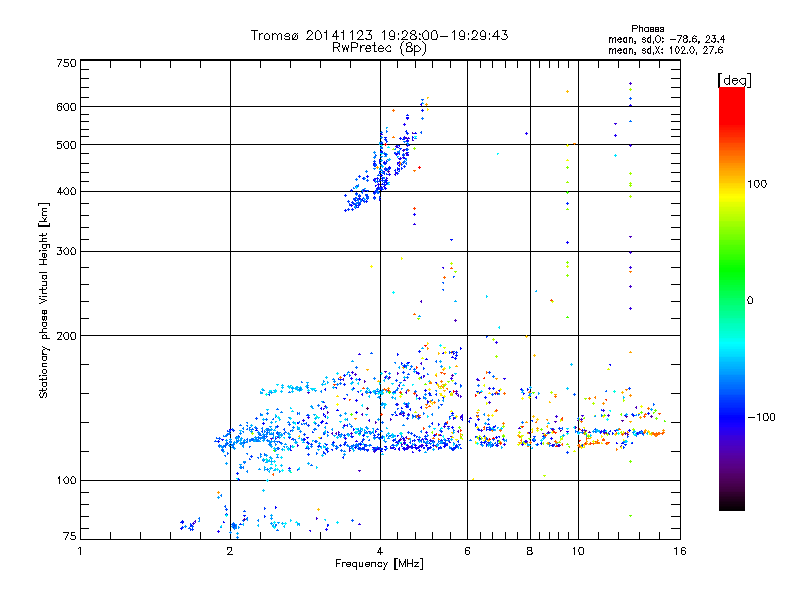Click the colorbar tick label '-100'

tap(761, 417)
